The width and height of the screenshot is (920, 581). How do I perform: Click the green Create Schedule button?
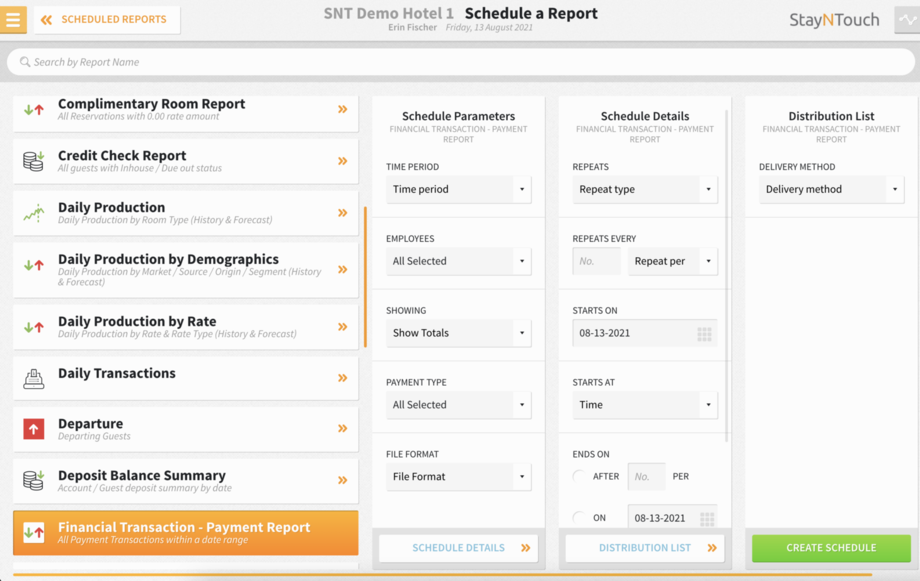[x=831, y=548]
